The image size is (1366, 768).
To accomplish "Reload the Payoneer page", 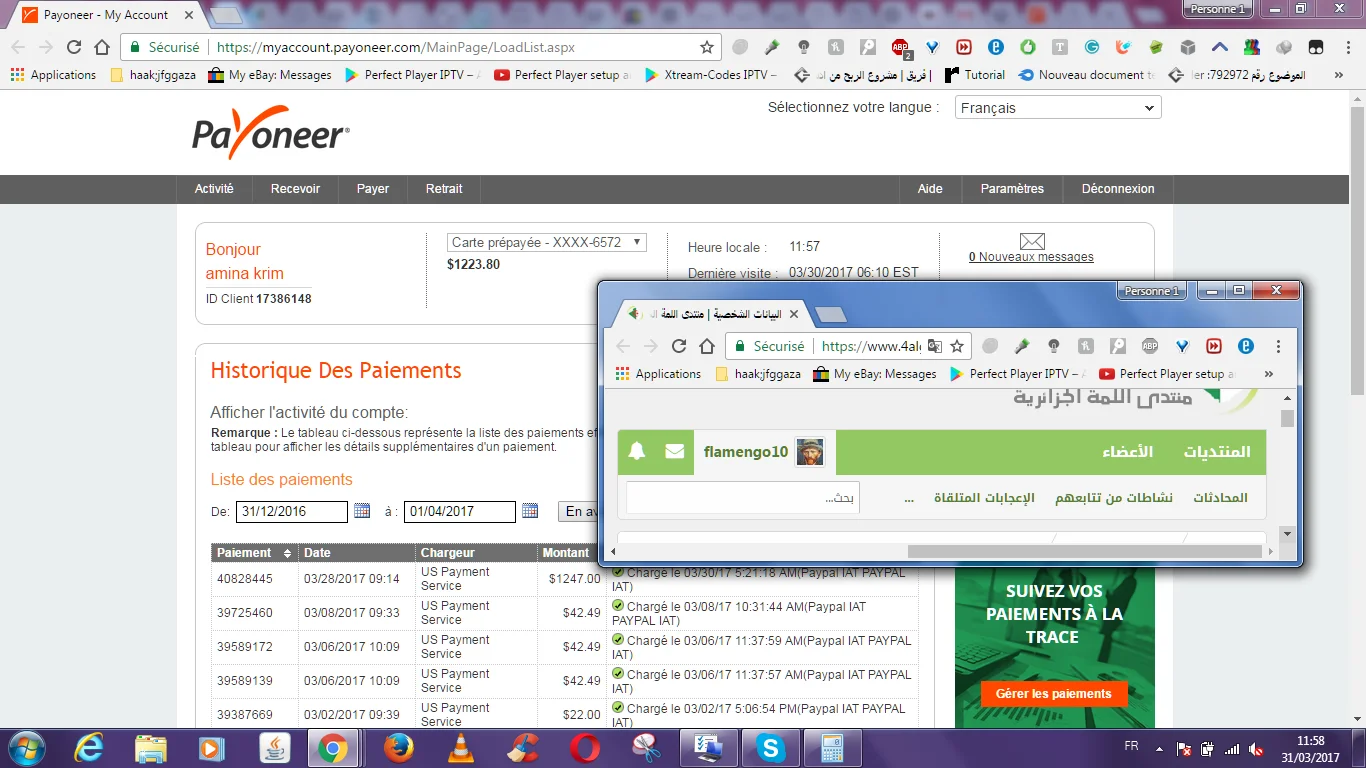I will (x=74, y=47).
